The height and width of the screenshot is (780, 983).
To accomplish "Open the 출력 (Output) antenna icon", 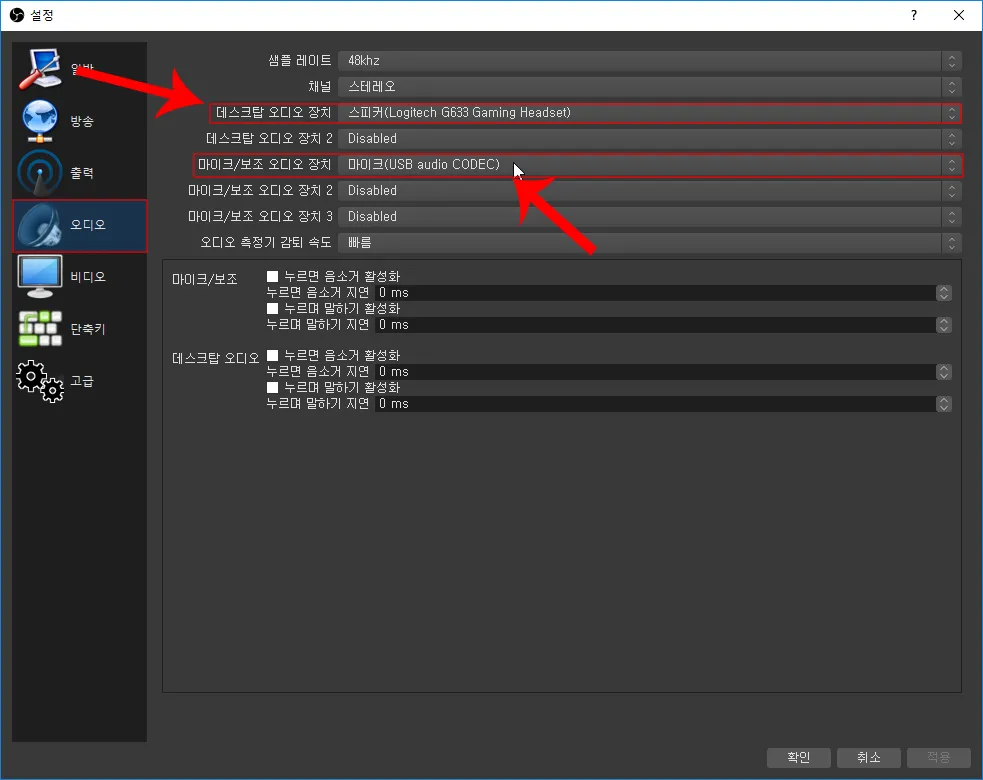I will point(39,172).
